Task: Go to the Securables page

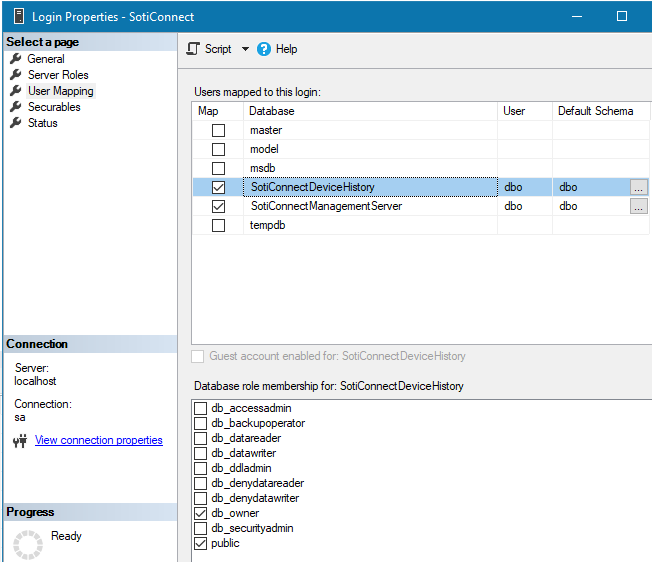Action: pos(54,107)
